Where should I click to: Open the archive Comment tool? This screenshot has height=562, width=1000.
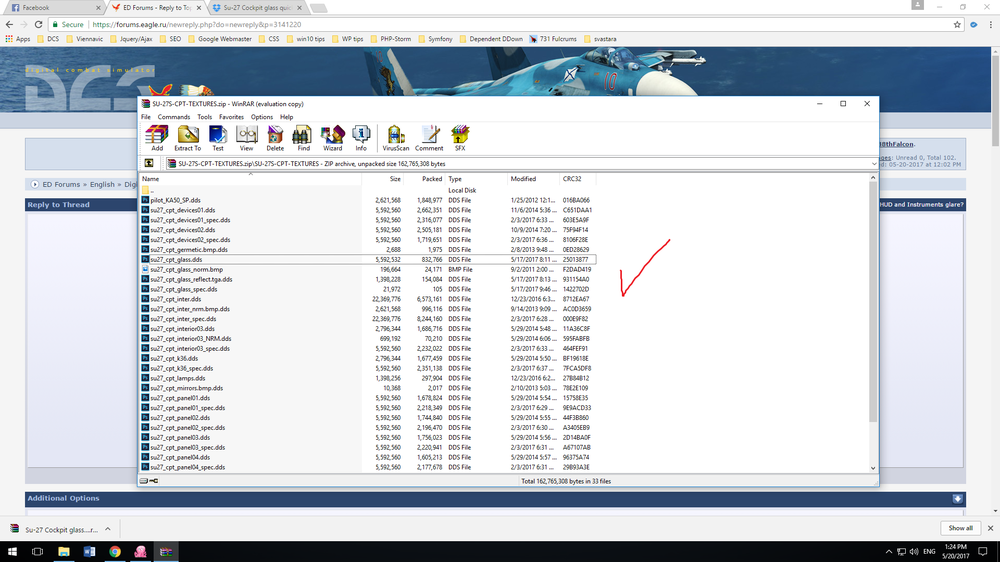(429, 138)
